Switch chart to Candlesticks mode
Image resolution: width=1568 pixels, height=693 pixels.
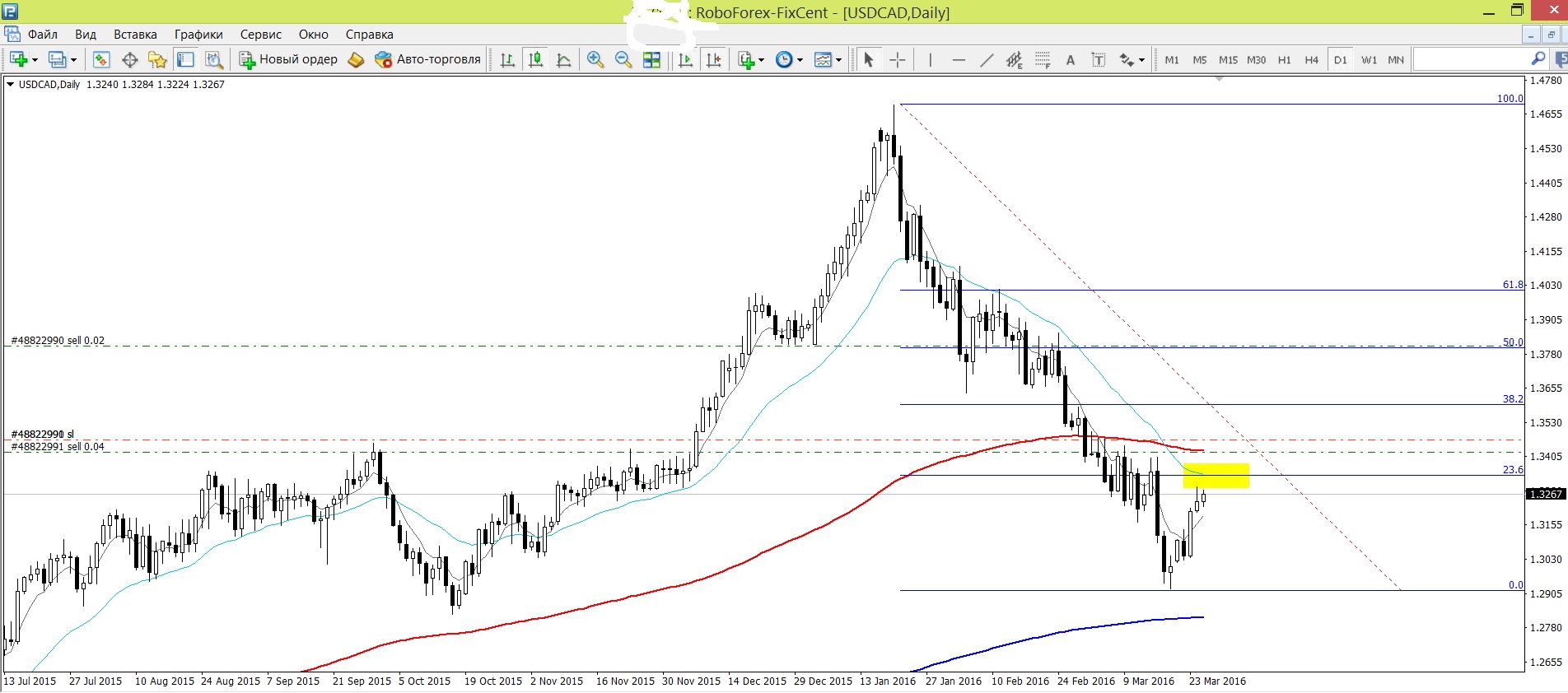pos(535,59)
